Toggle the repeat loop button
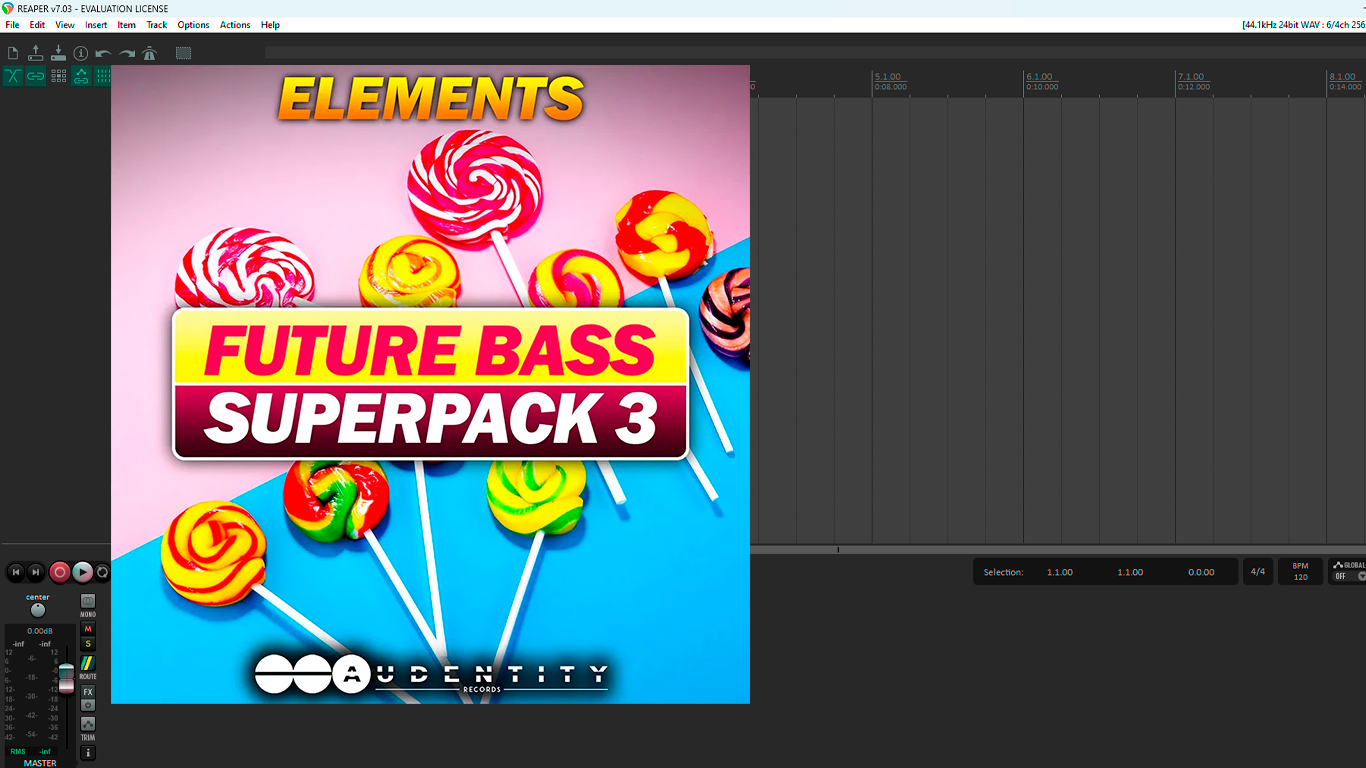This screenshot has height=768, width=1366. point(102,572)
